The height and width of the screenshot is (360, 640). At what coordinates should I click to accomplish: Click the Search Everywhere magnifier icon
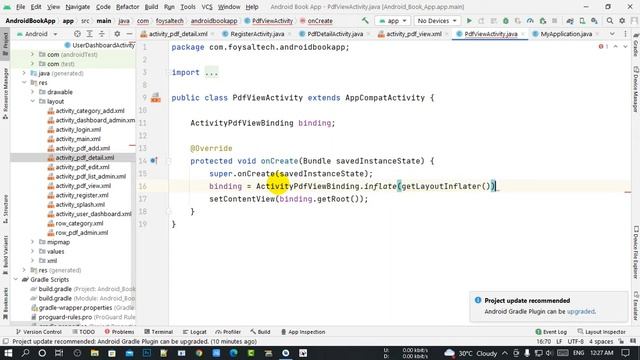(x=609, y=20)
